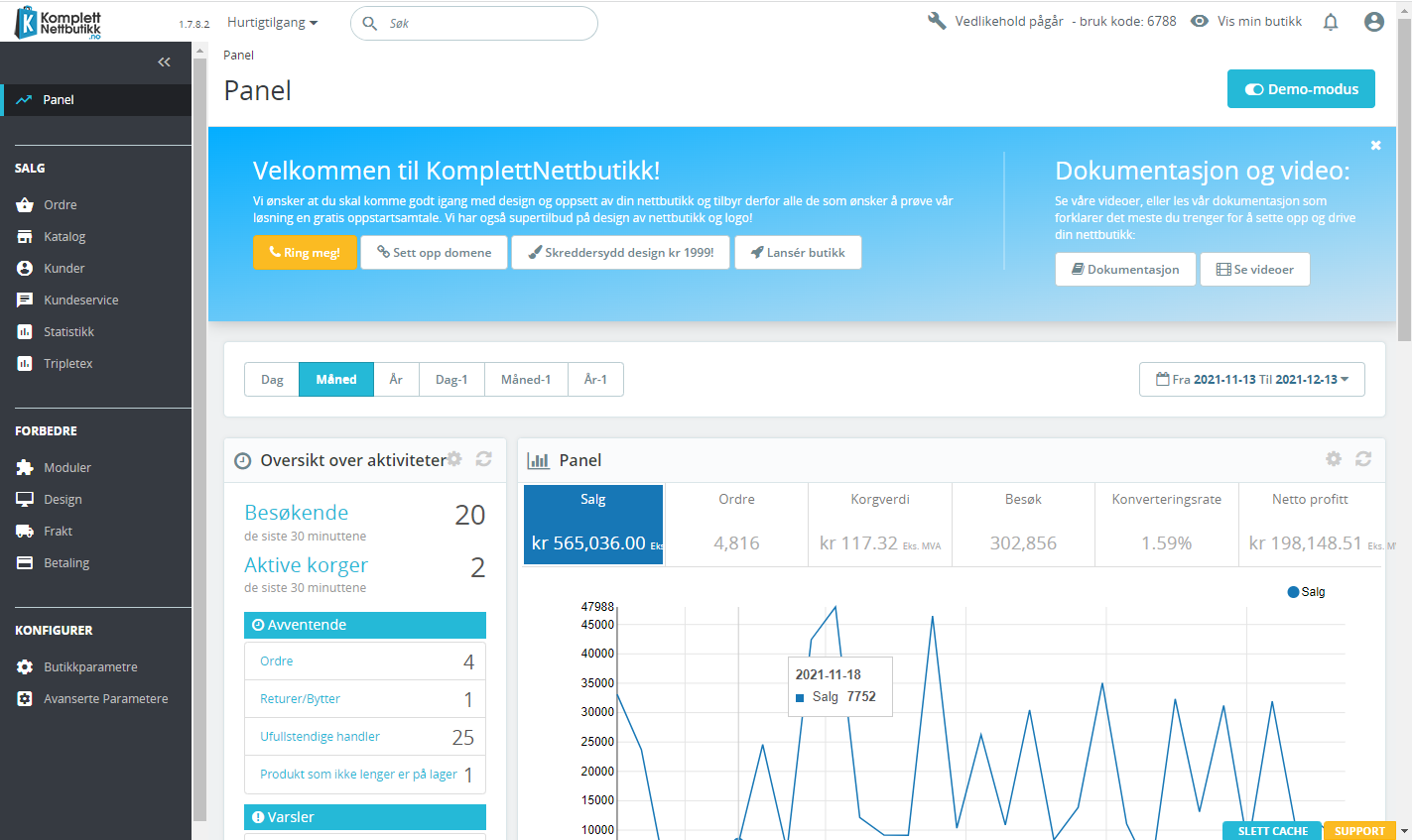Toggle Demo-modus switch
This screenshot has height=840, width=1412.
click(1301, 88)
